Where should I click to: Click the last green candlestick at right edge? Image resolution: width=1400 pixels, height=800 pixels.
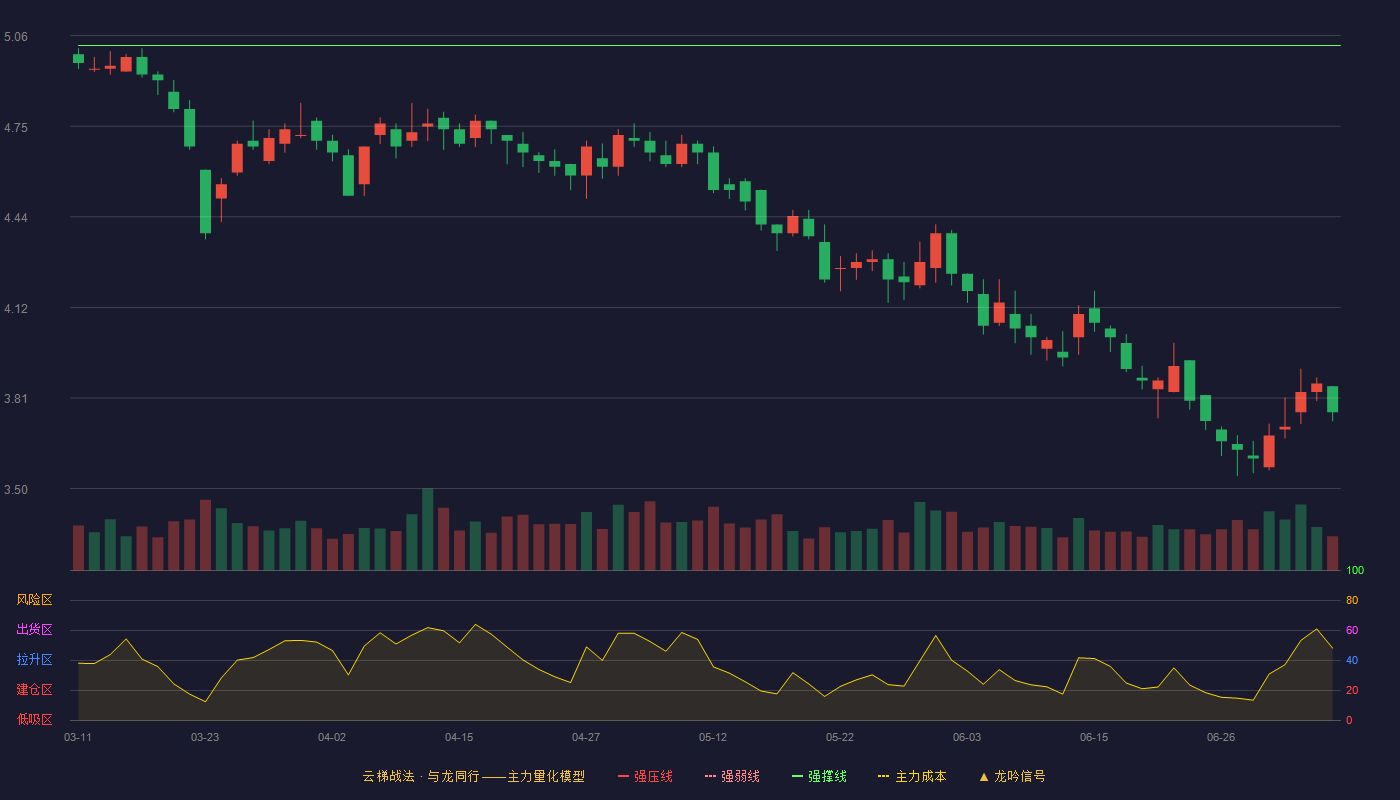click(1332, 399)
